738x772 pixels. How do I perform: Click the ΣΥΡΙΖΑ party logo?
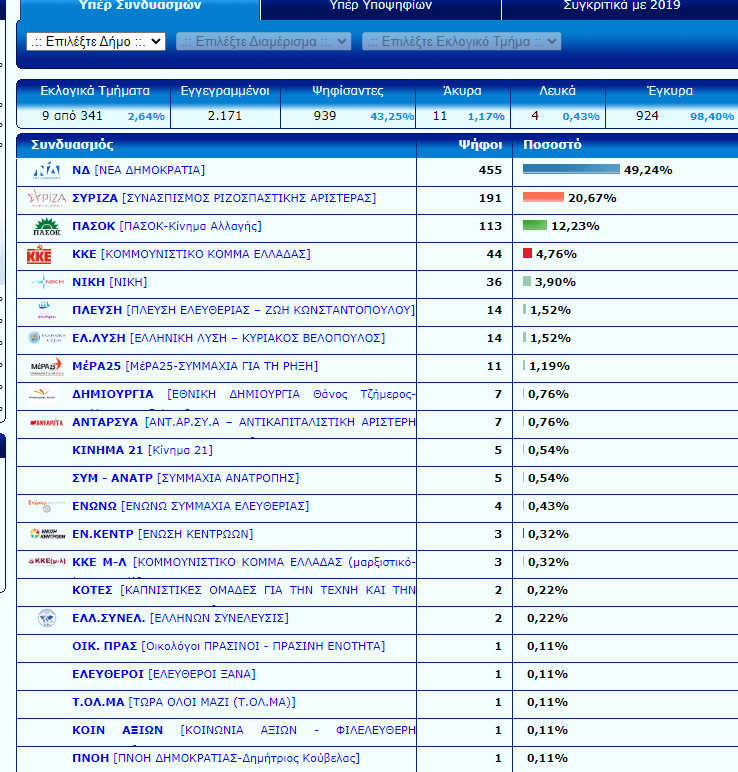coord(46,198)
